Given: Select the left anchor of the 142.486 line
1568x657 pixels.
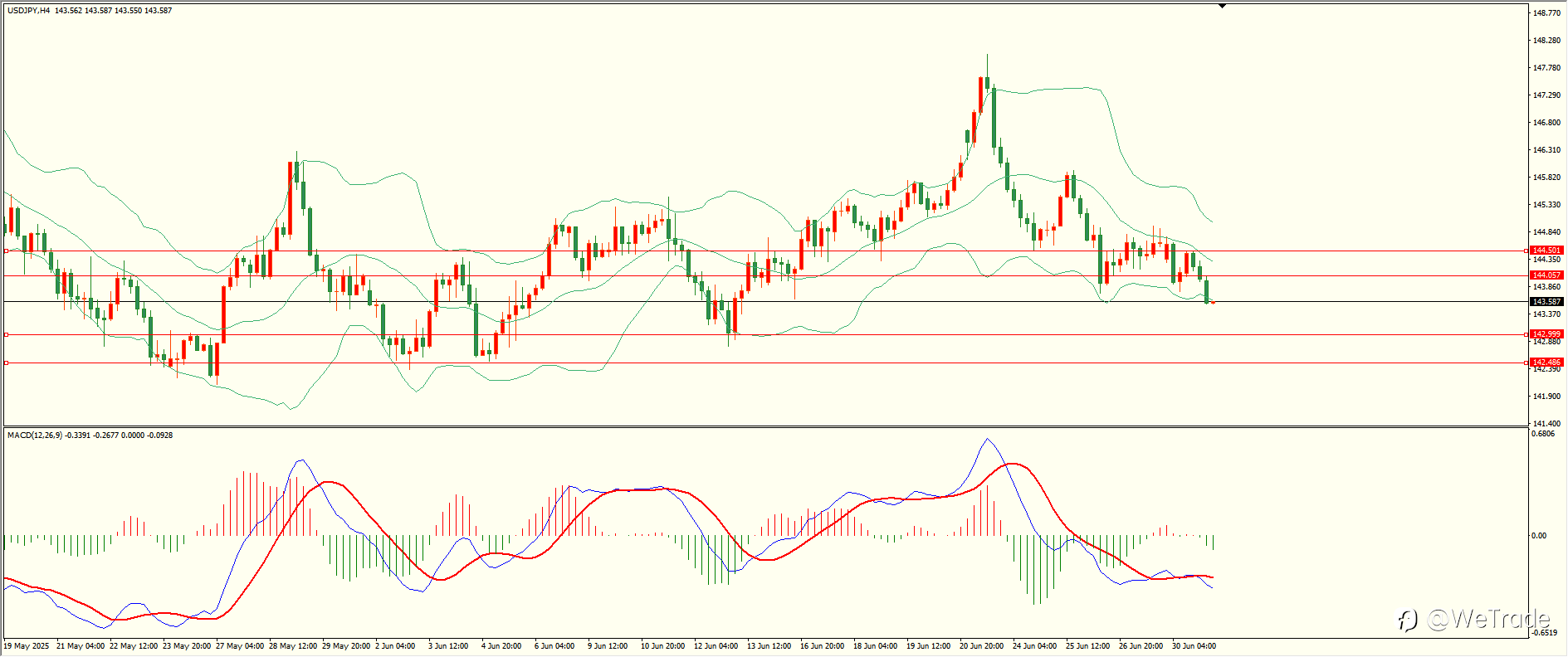Looking at the screenshot, I should (6, 363).
